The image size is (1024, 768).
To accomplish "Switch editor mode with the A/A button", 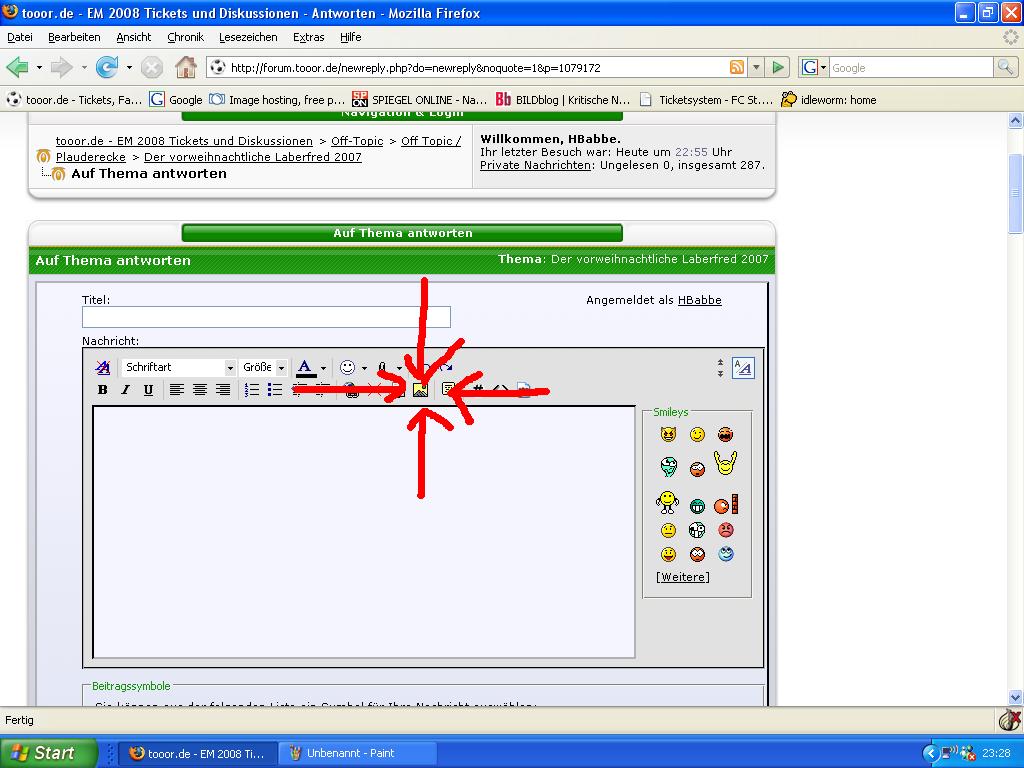I will tap(743, 368).
